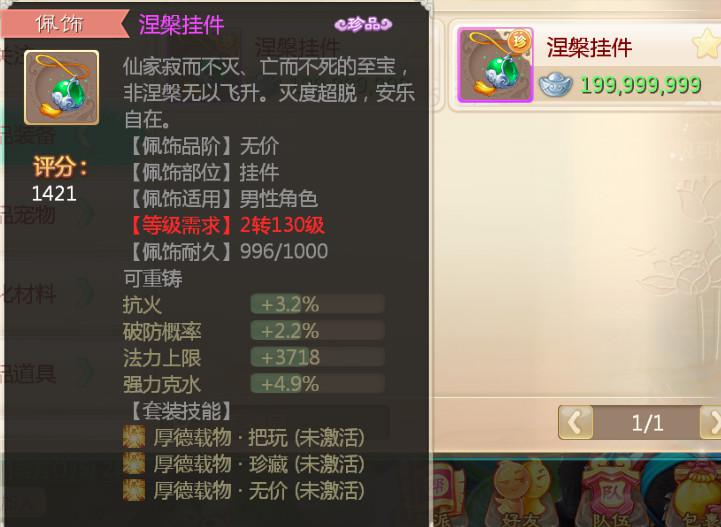Click the 1/1 page indicator
This screenshot has height=527, width=721.
tap(647, 423)
